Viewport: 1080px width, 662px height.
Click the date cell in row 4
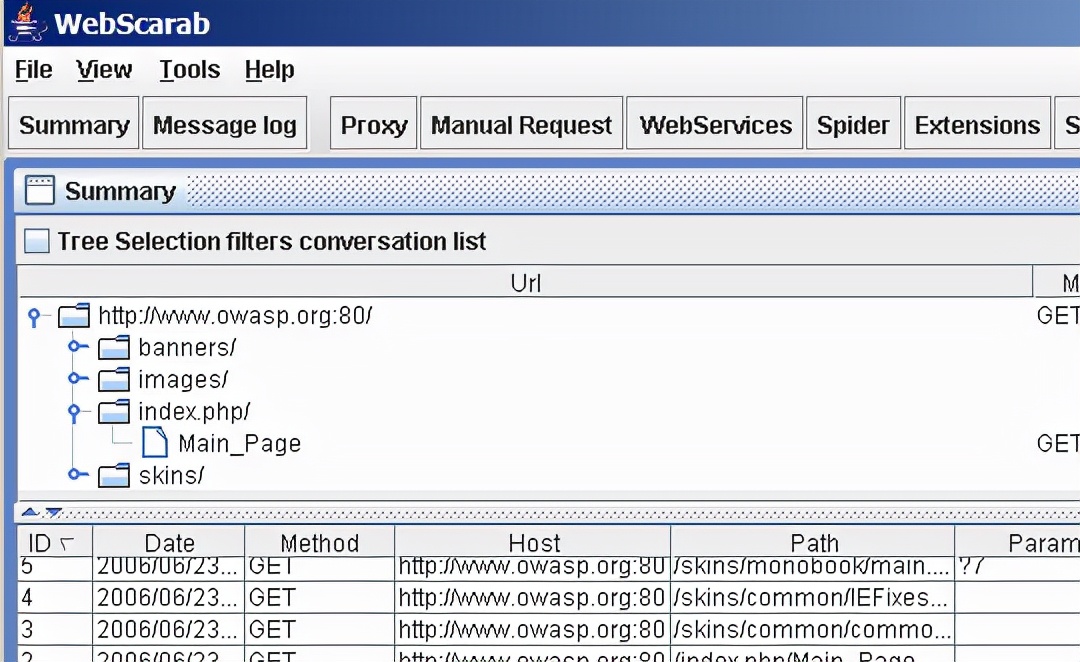169,597
